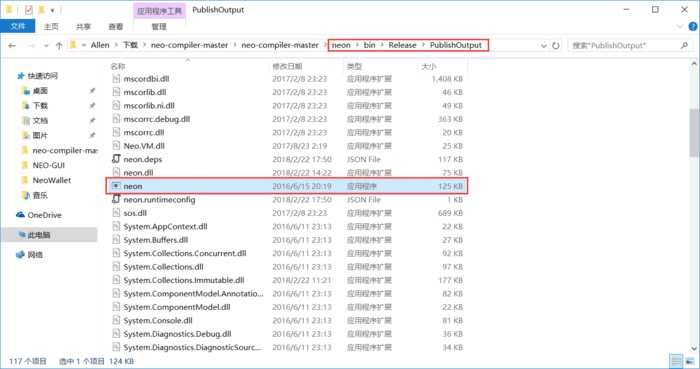
Task: Select the Neo.VM.dll file icon
Action: (x=116, y=146)
